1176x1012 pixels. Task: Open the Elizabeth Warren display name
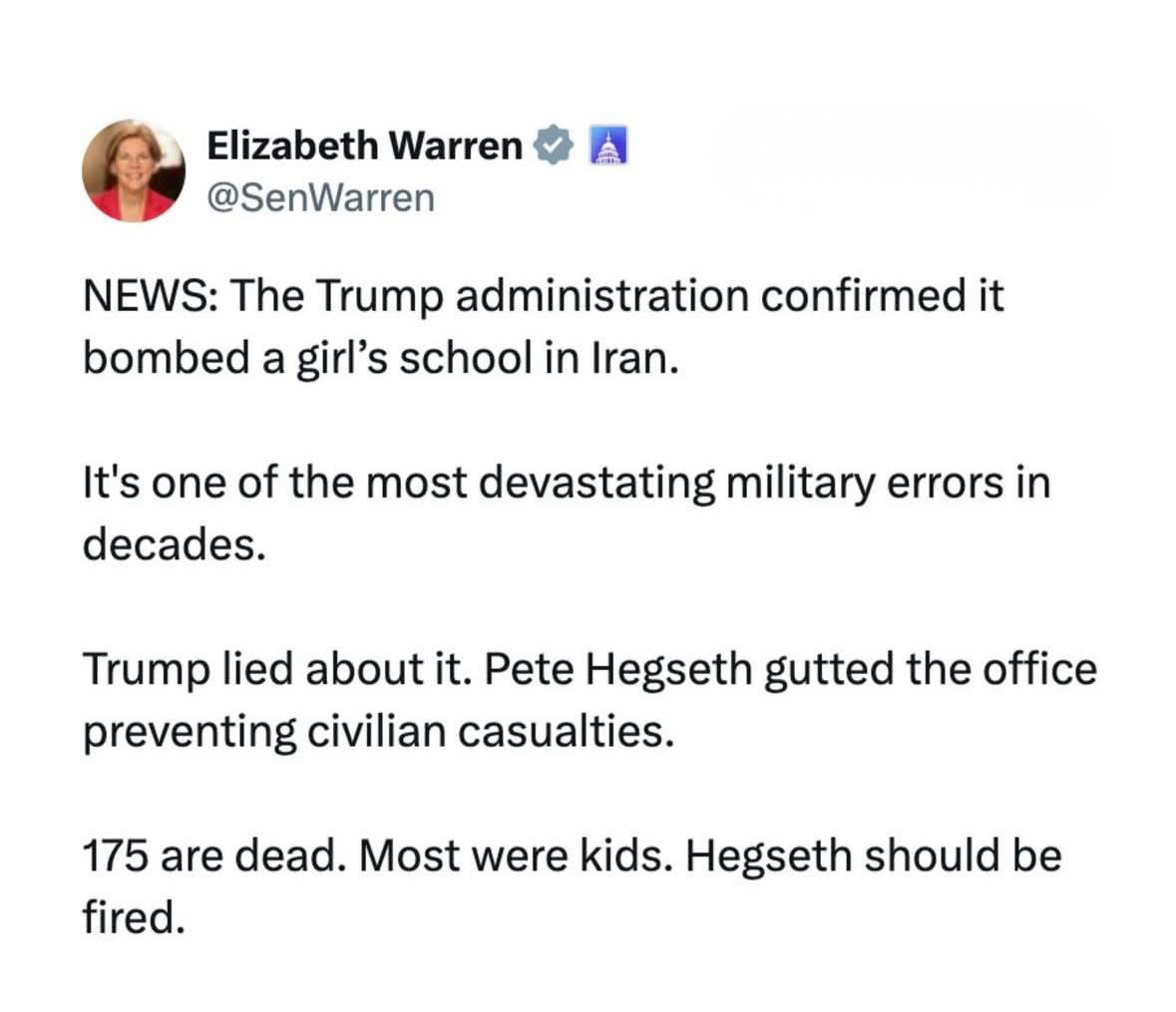364,146
